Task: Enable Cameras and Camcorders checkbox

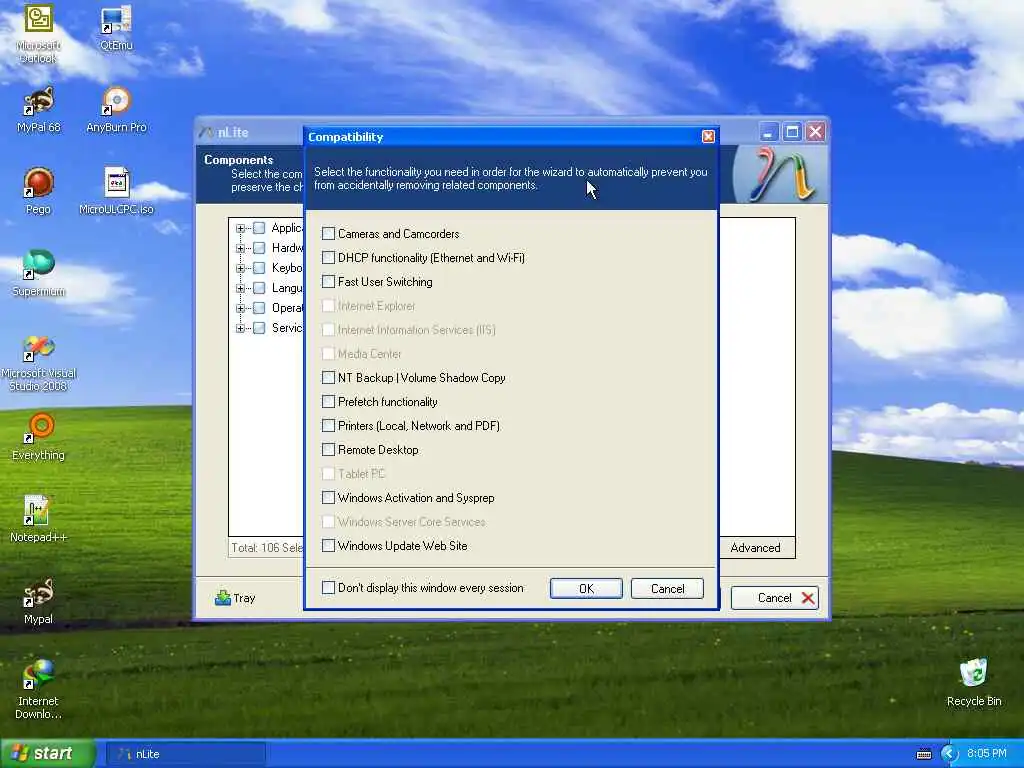Action: coord(328,234)
